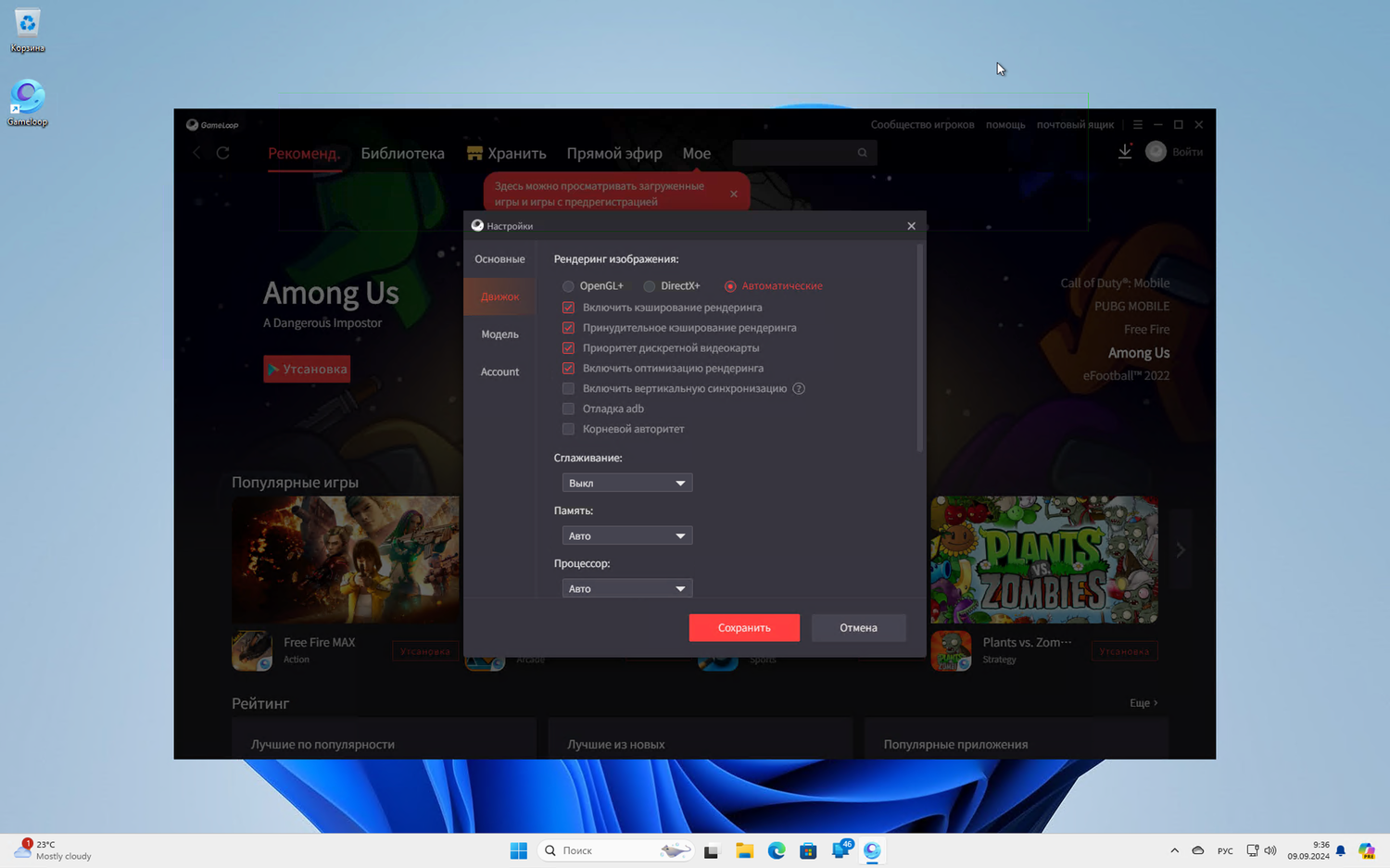Click the Free Fire MAX app icon
Image resolution: width=1390 pixels, height=868 pixels.
252,650
